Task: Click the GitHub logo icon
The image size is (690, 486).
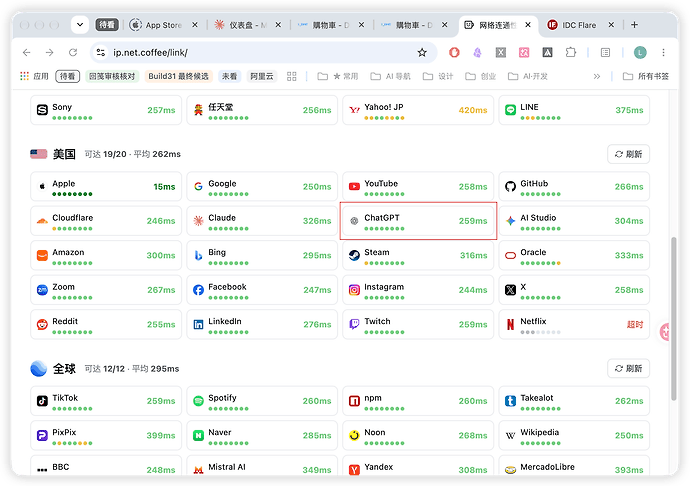Action: point(510,187)
